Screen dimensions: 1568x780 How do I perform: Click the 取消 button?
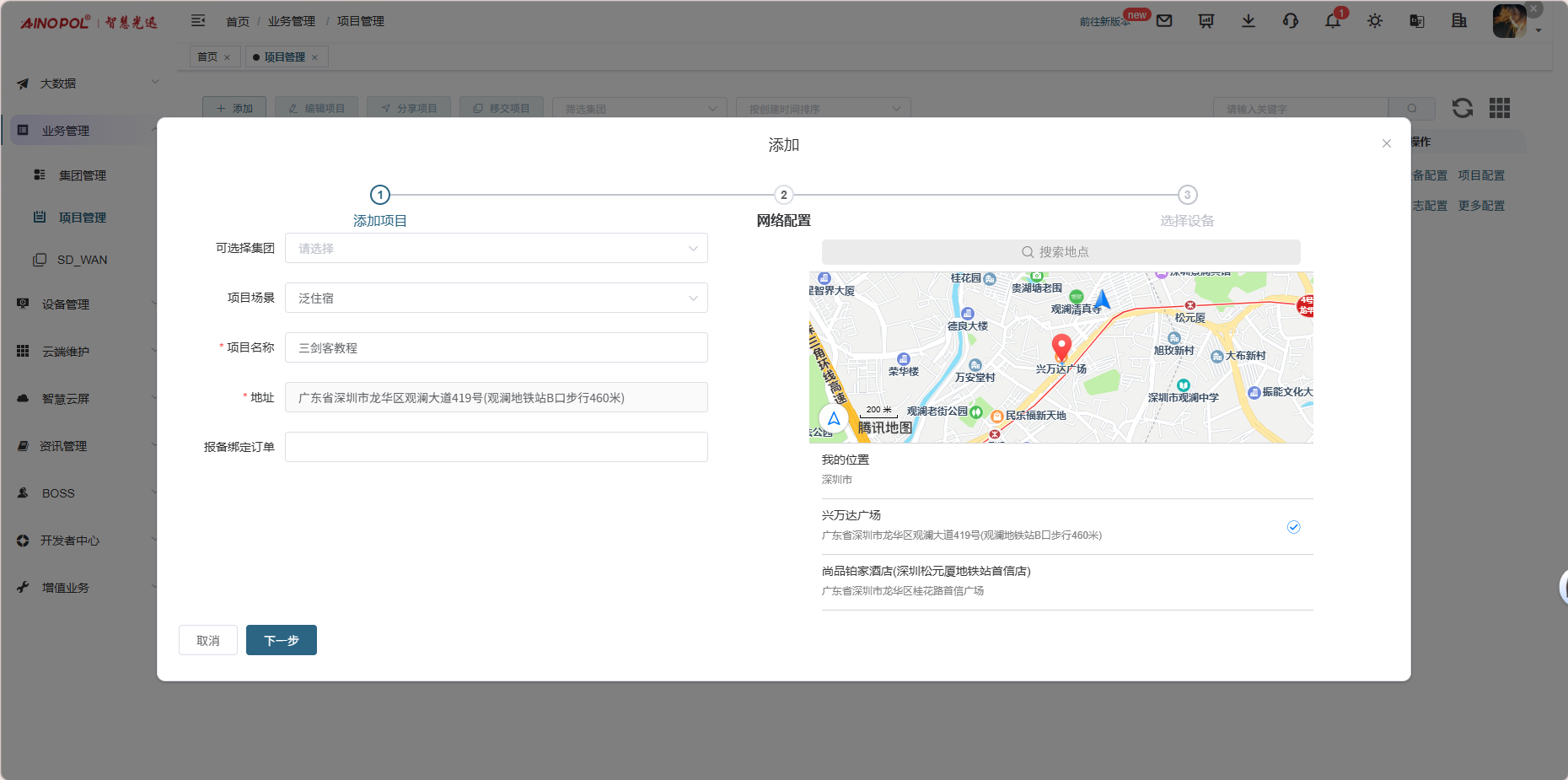pyautogui.click(x=207, y=640)
